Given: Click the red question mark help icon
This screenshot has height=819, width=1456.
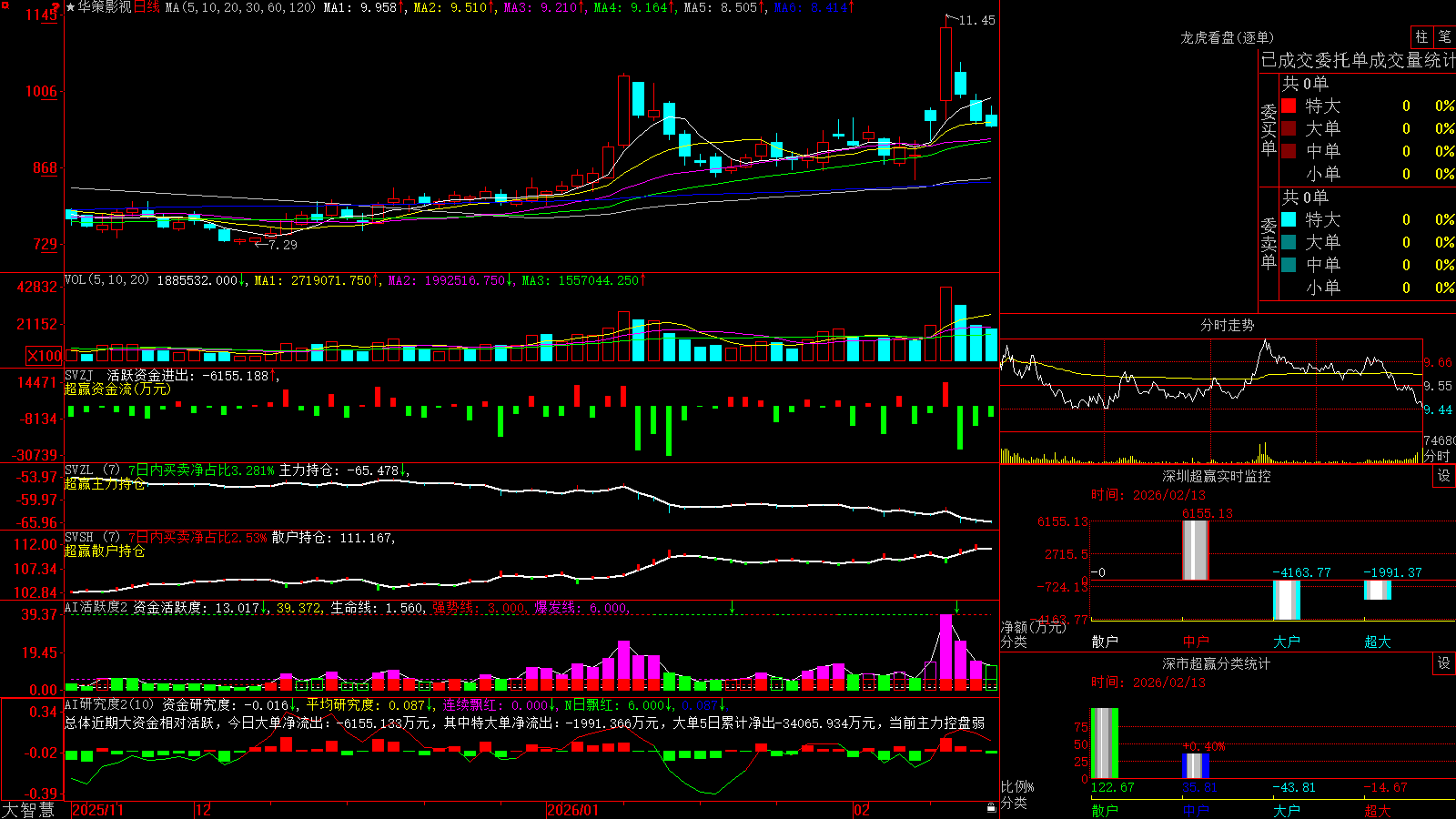Looking at the screenshot, I should pos(57,6).
